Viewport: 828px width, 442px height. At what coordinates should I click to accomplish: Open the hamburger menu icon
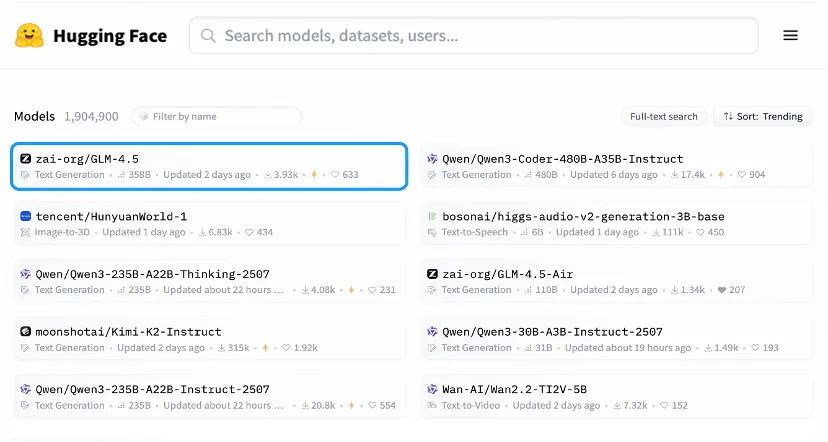(x=791, y=35)
